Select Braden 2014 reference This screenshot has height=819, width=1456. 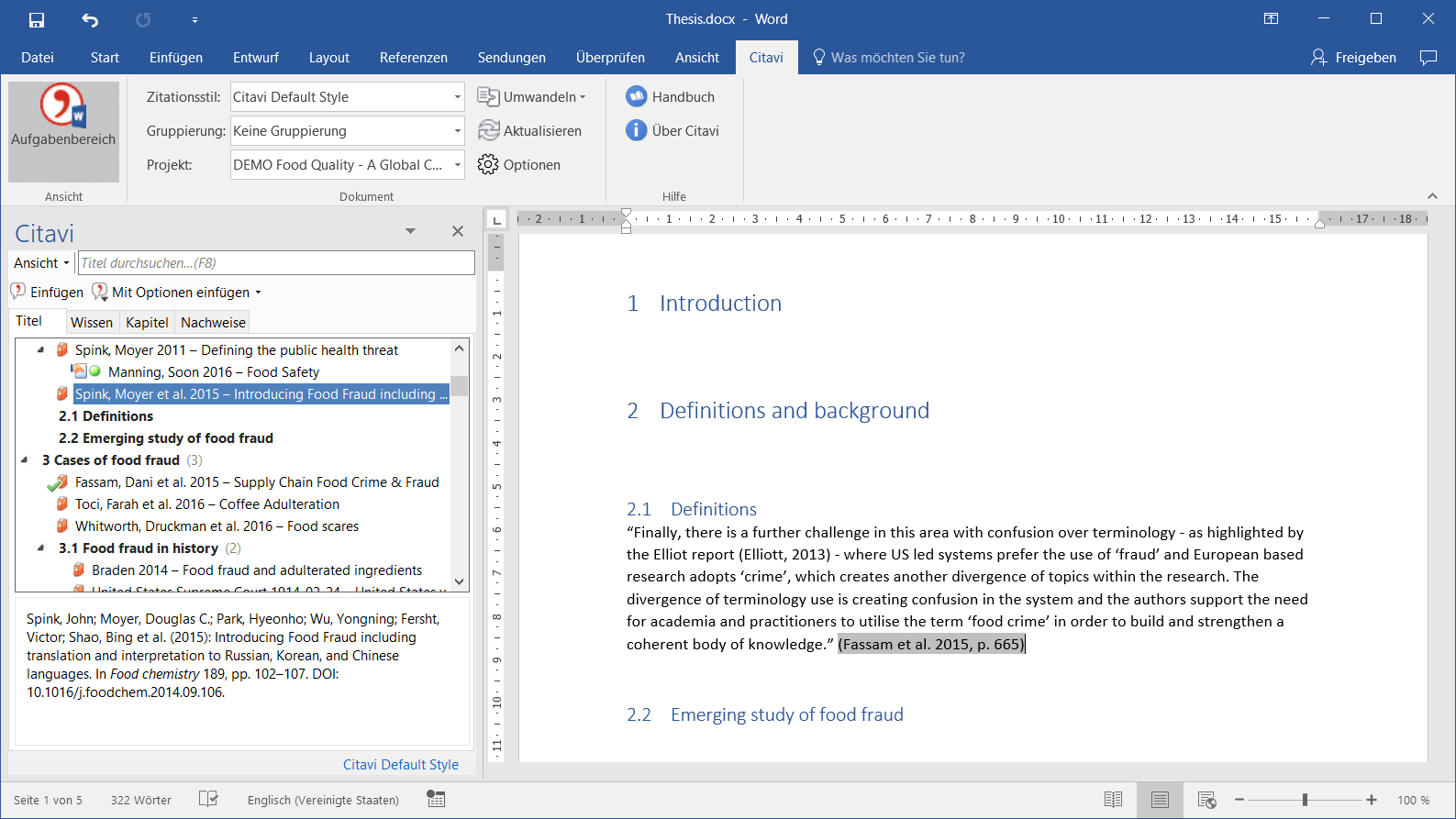click(257, 570)
